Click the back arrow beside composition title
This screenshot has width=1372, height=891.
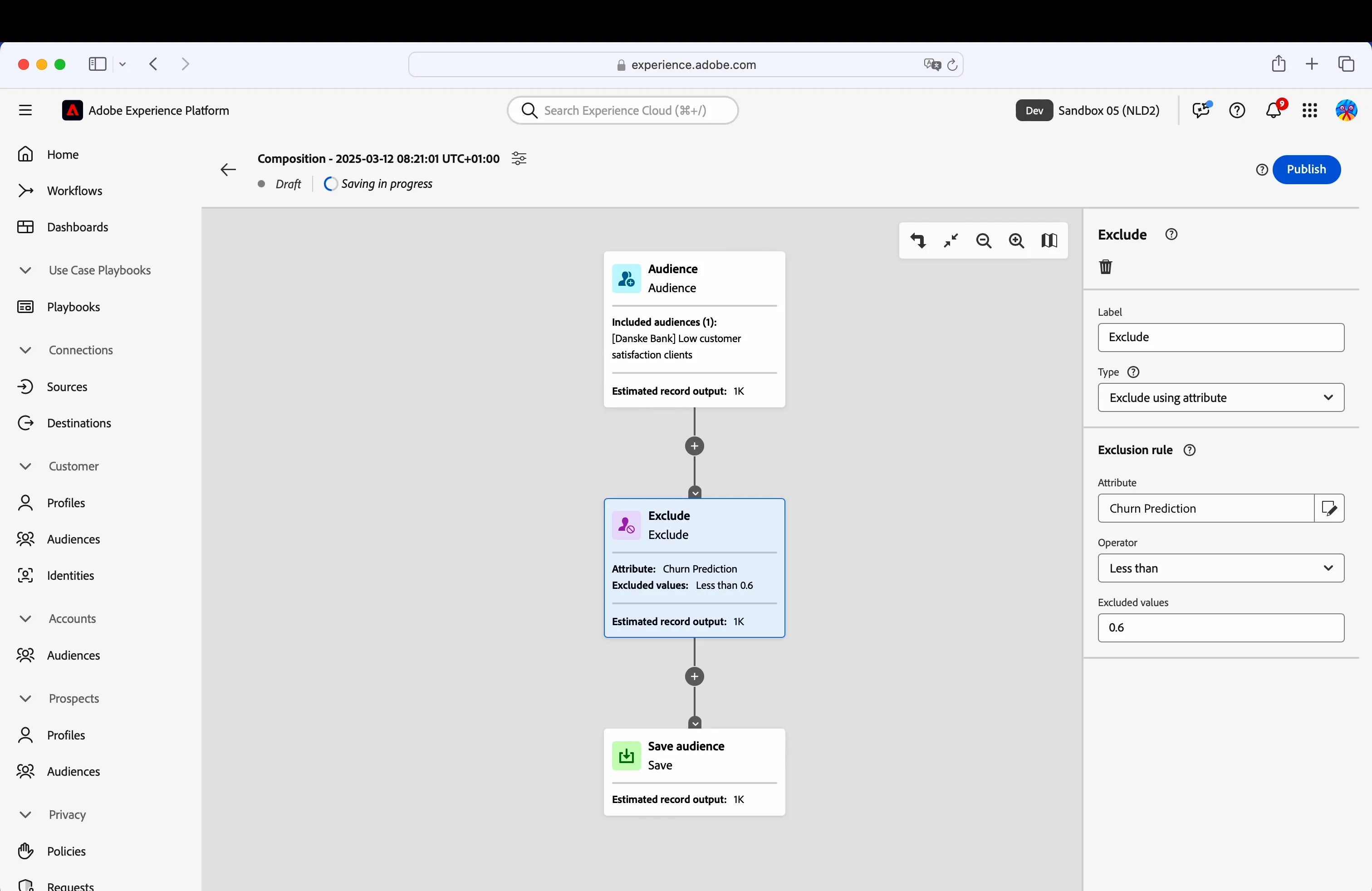pyautogui.click(x=228, y=169)
